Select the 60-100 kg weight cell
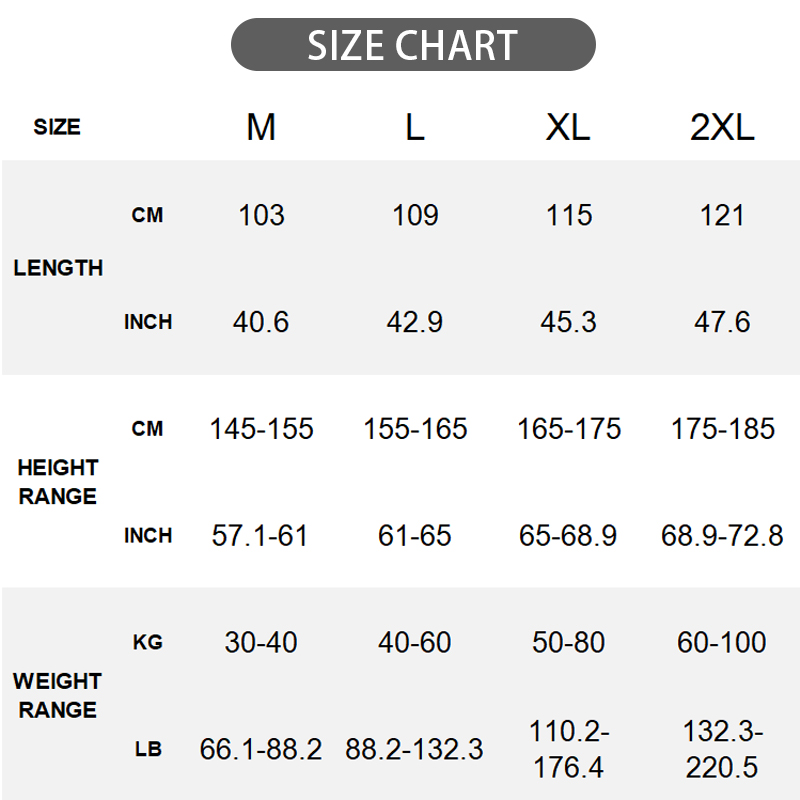Screen dimensions: 800x800 click(x=722, y=642)
